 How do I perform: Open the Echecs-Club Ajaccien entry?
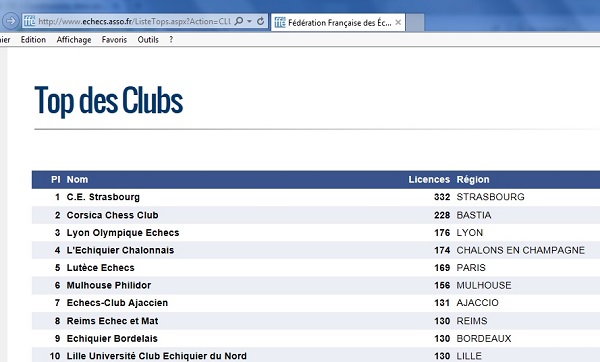[x=117, y=303]
